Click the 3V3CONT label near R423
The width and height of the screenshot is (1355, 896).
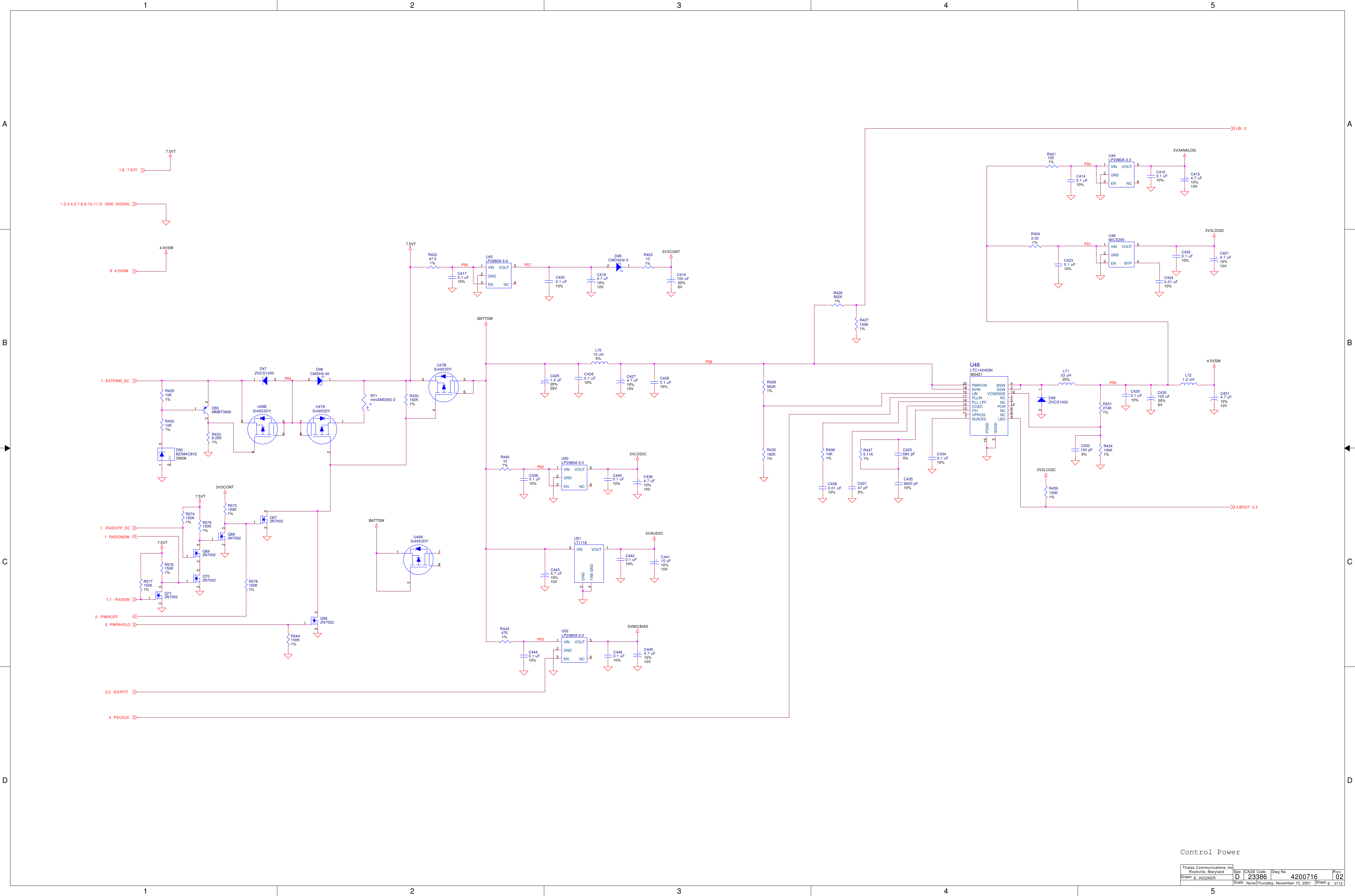pyautogui.click(x=671, y=252)
